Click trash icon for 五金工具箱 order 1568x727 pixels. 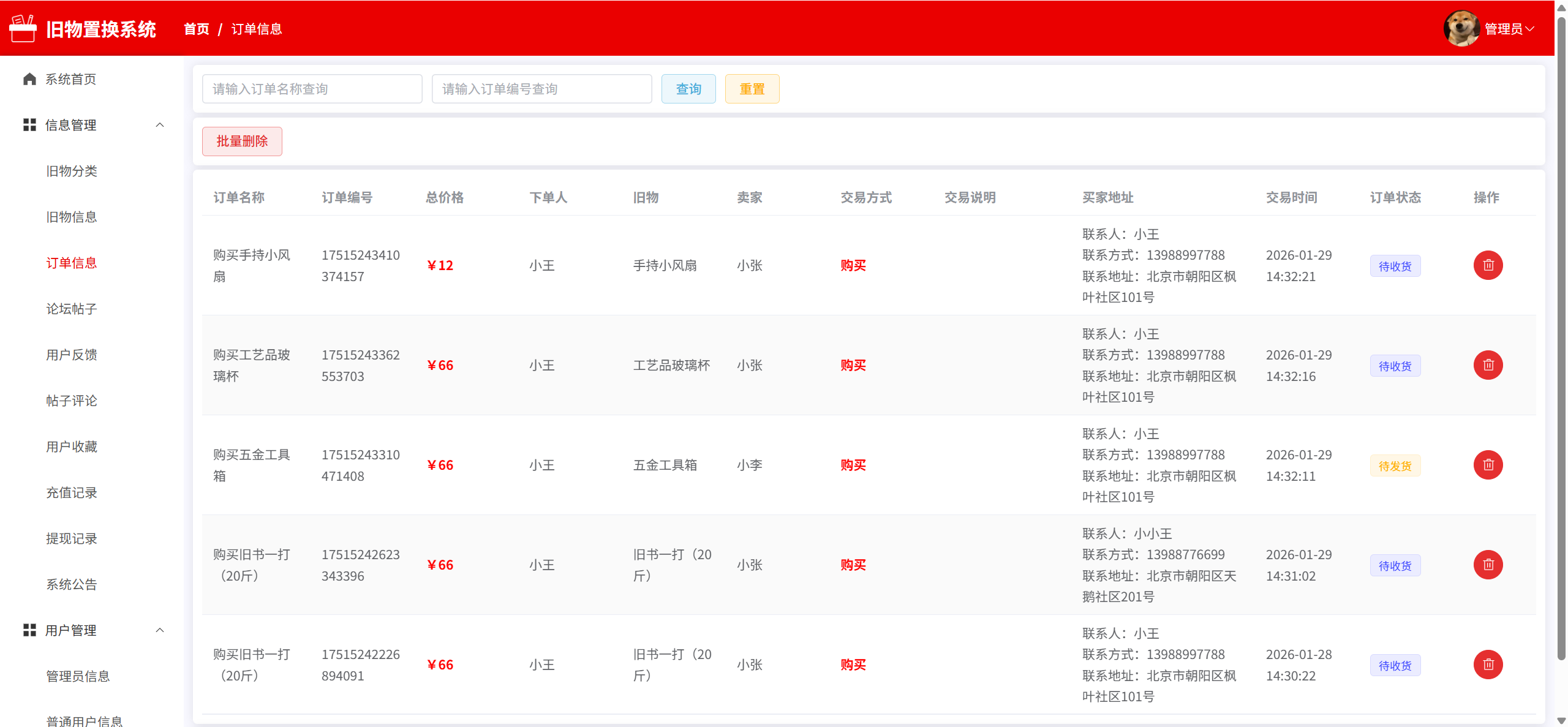[1488, 465]
